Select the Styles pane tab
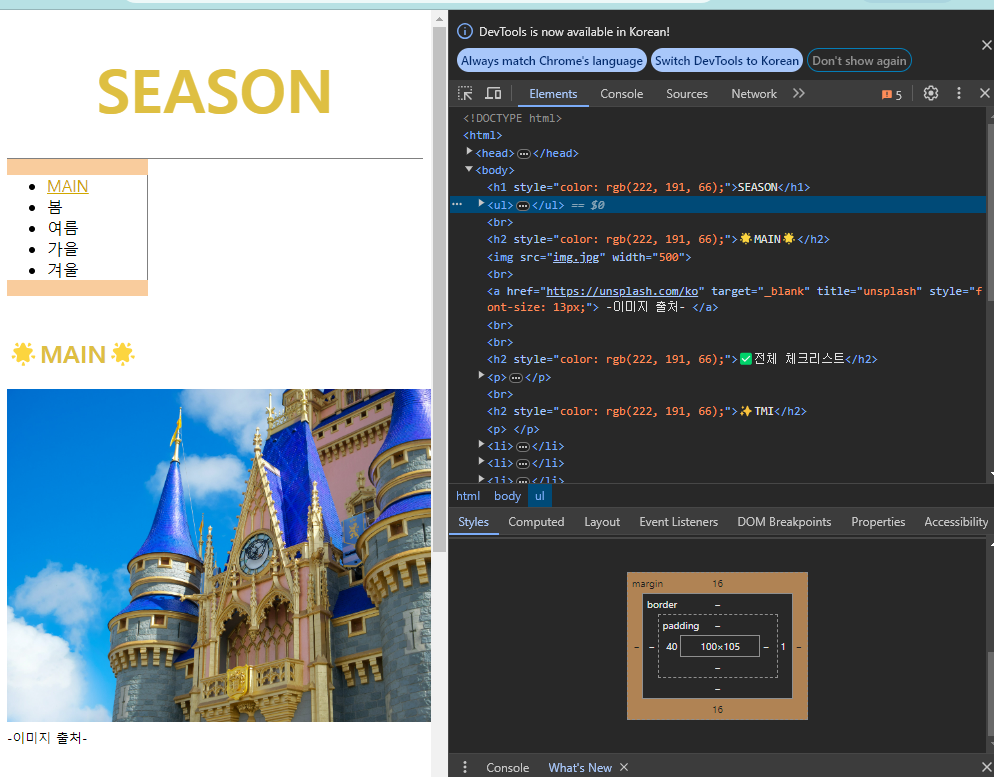Image resolution: width=994 pixels, height=777 pixels. (474, 522)
